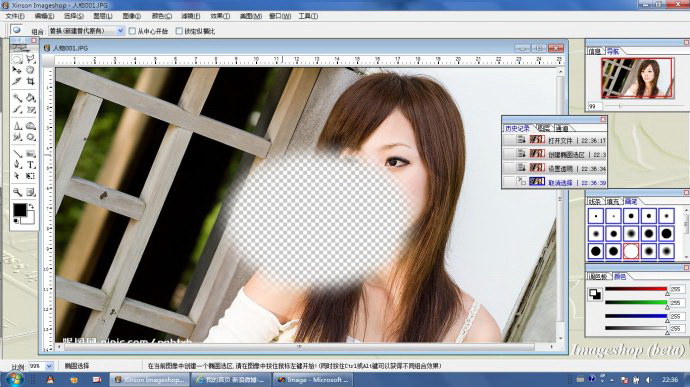Open the 编辑(E) menu
The image size is (690, 387).
coord(44,16)
